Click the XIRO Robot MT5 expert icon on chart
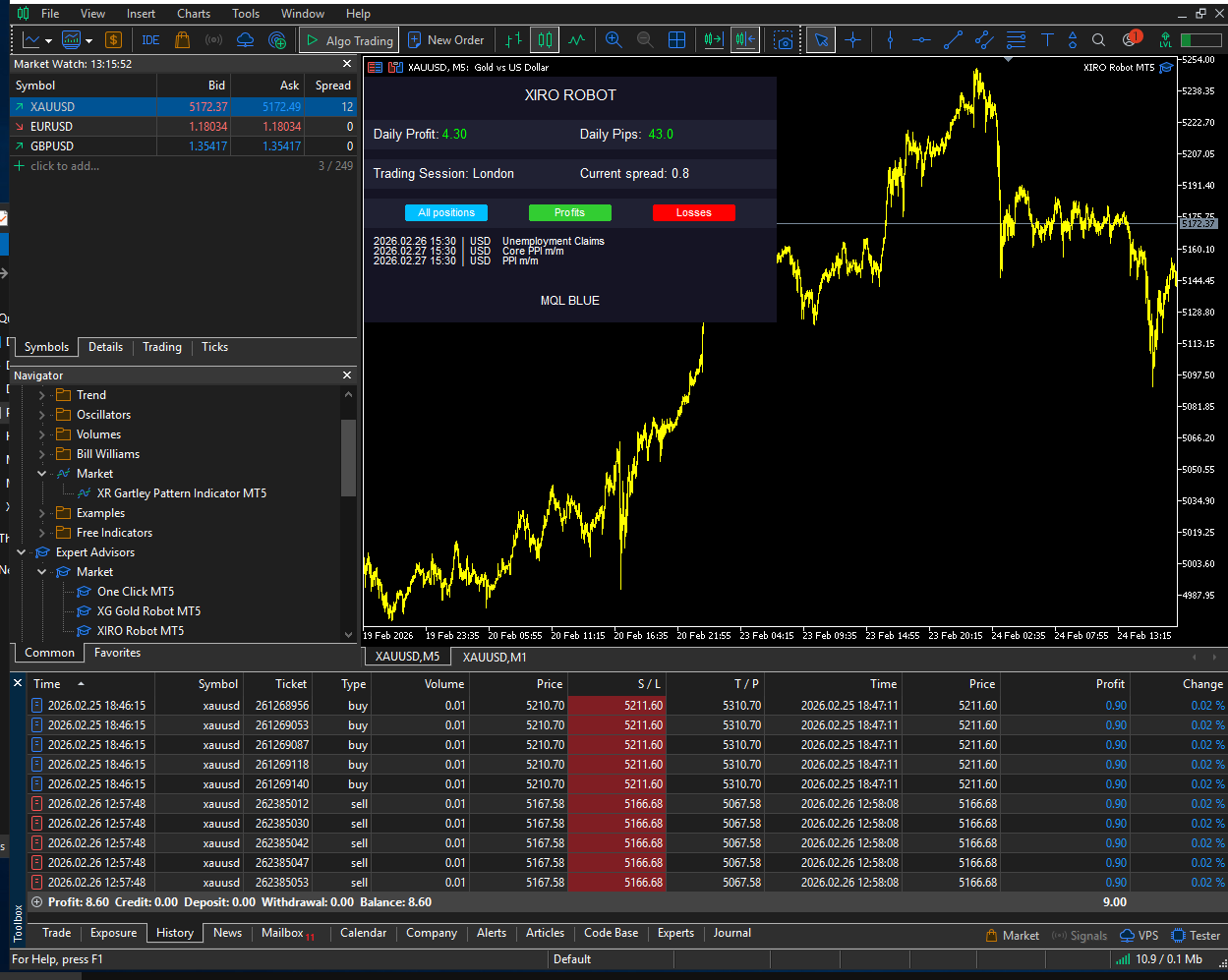Image resolution: width=1228 pixels, height=980 pixels. [1166, 68]
